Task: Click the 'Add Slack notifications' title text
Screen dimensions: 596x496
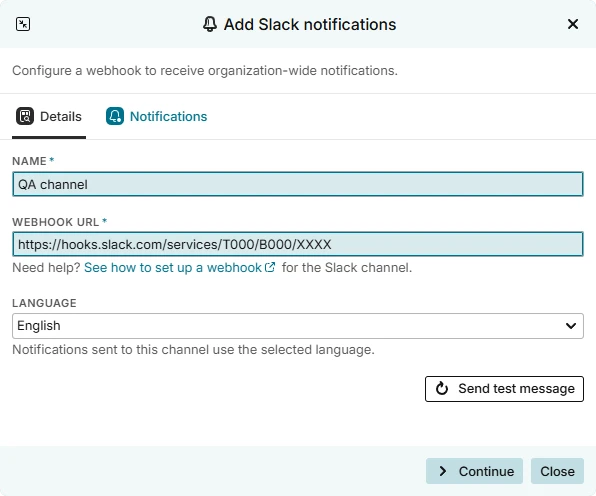Action: coord(310,25)
